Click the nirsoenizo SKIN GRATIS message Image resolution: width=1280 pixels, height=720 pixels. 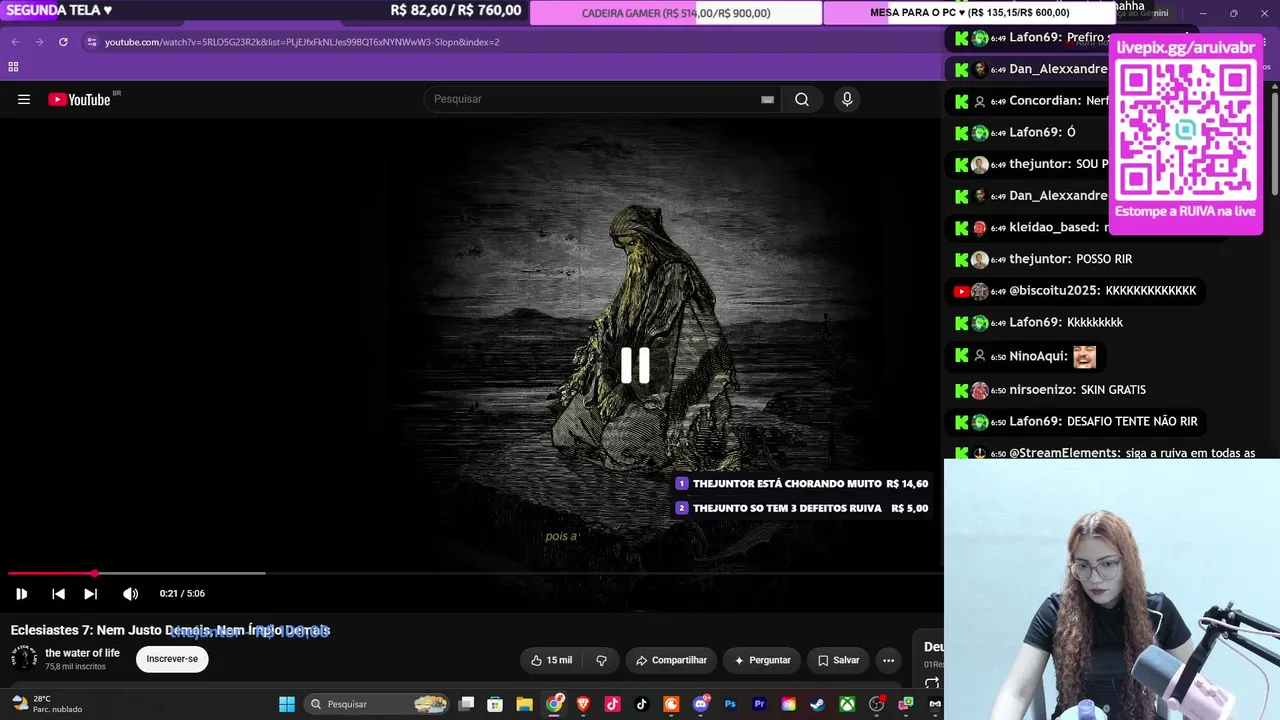click(x=1050, y=390)
